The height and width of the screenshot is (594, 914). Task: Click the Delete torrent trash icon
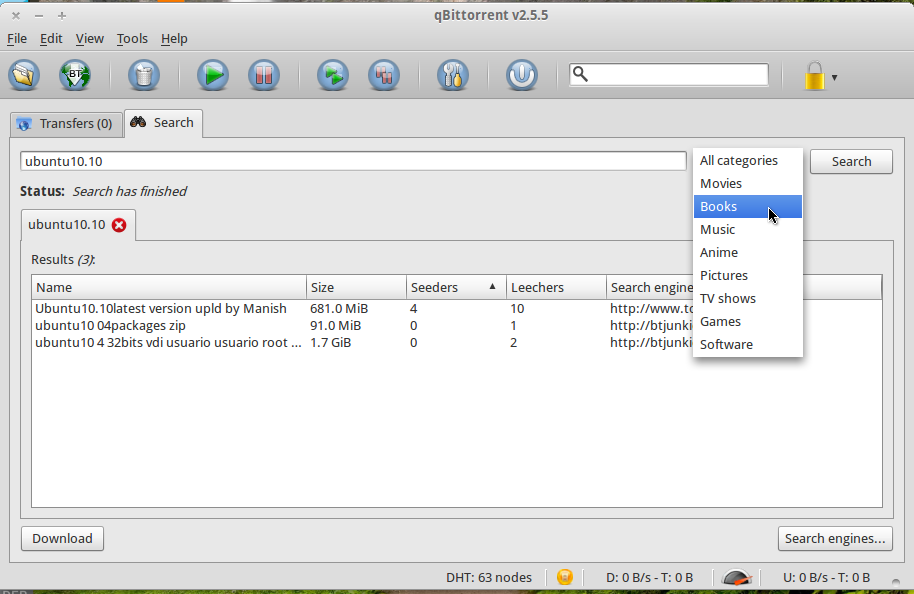tap(144, 75)
